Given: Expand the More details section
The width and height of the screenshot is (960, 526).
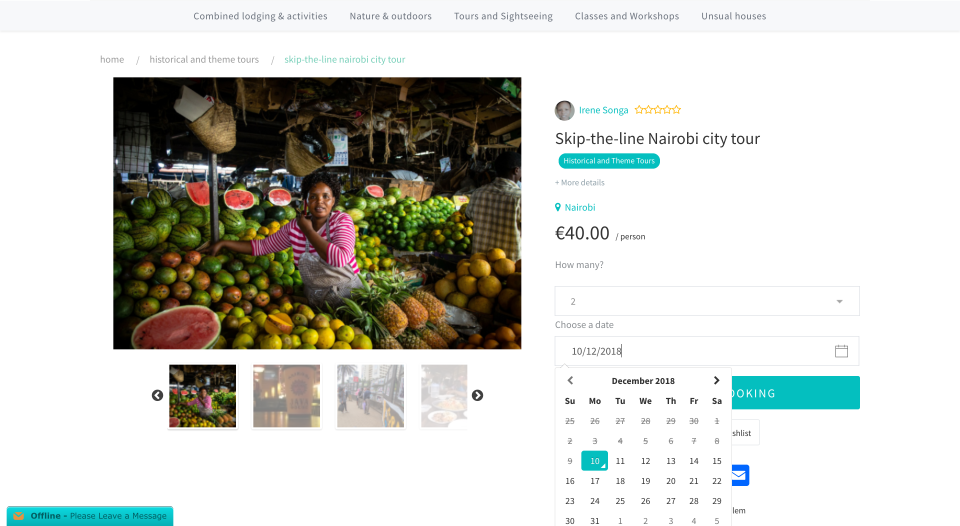Looking at the screenshot, I should tap(580, 182).
